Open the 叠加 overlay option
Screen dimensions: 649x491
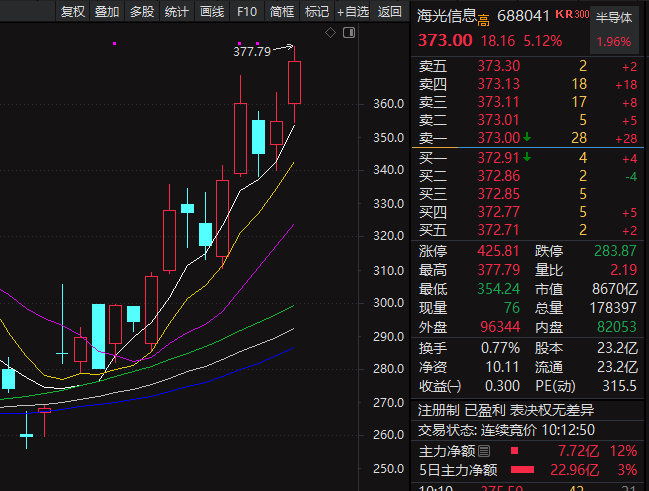[x=107, y=12]
